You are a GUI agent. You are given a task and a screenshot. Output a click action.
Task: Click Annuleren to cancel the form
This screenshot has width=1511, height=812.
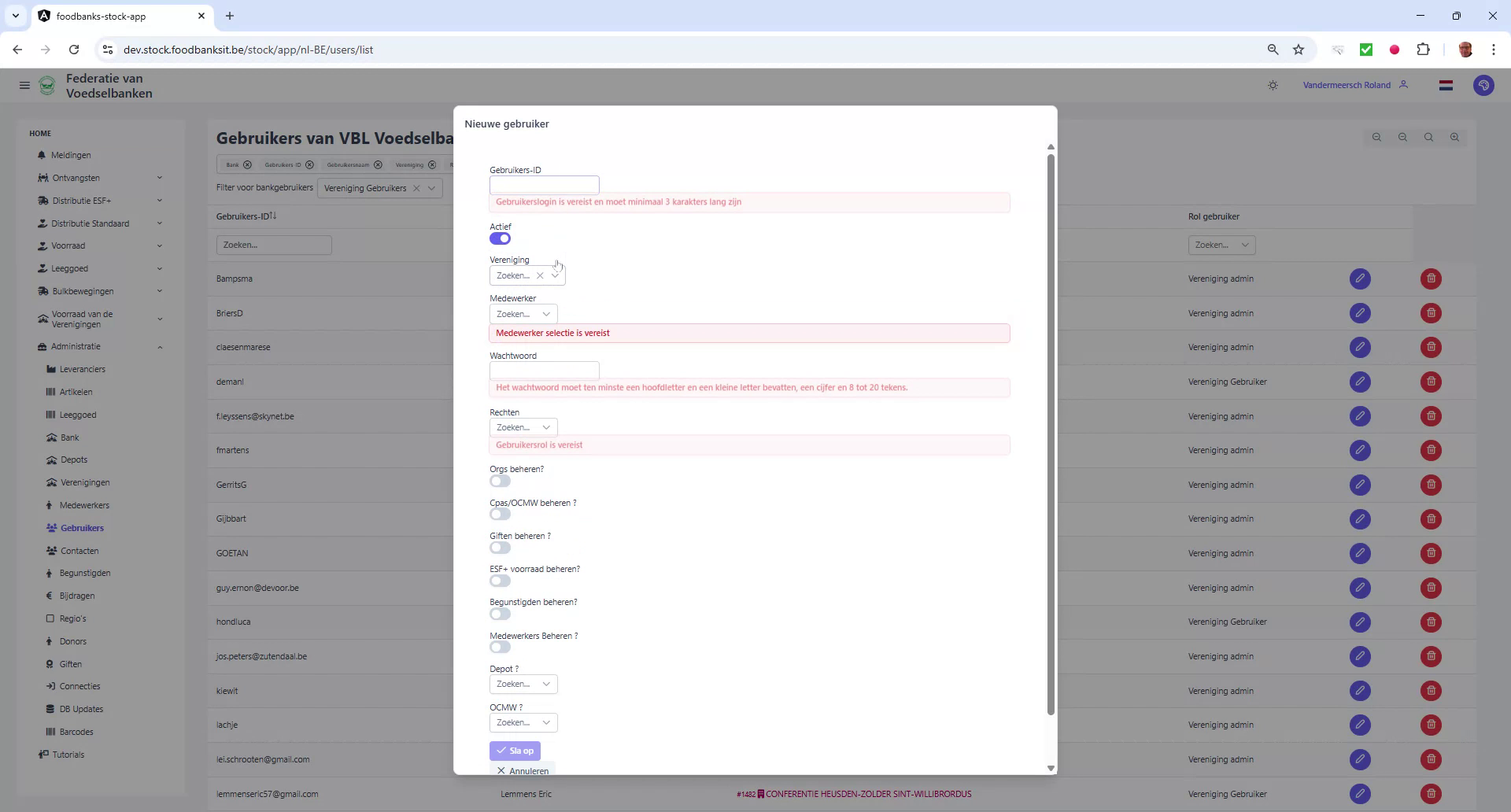[x=523, y=770]
